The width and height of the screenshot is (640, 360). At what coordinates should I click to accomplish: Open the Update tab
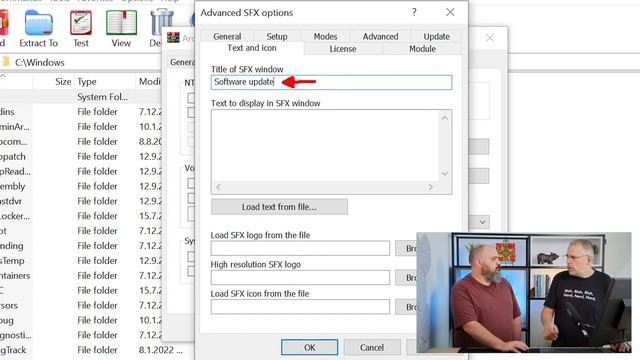point(436,36)
